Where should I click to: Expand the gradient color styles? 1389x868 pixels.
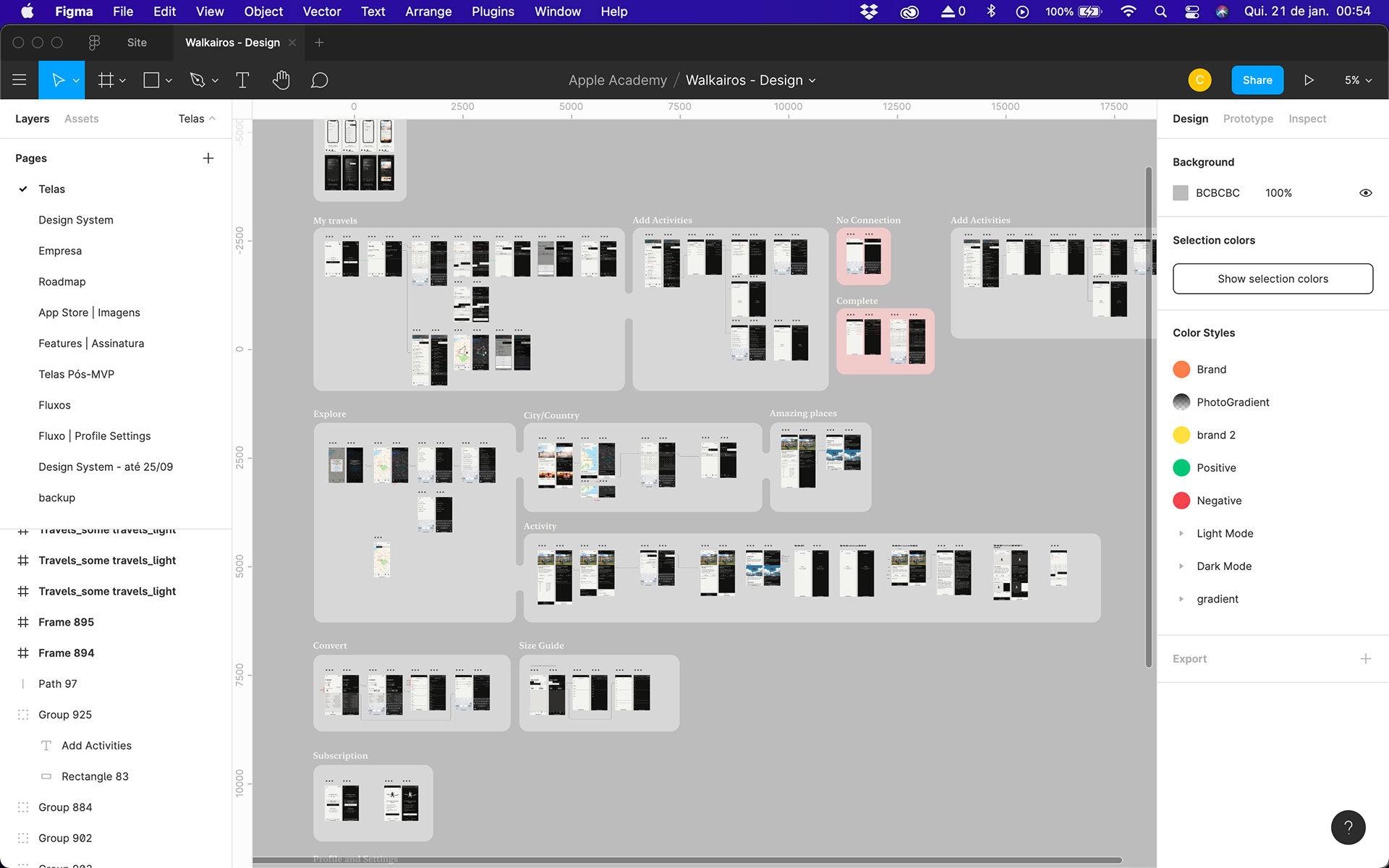pyautogui.click(x=1181, y=599)
